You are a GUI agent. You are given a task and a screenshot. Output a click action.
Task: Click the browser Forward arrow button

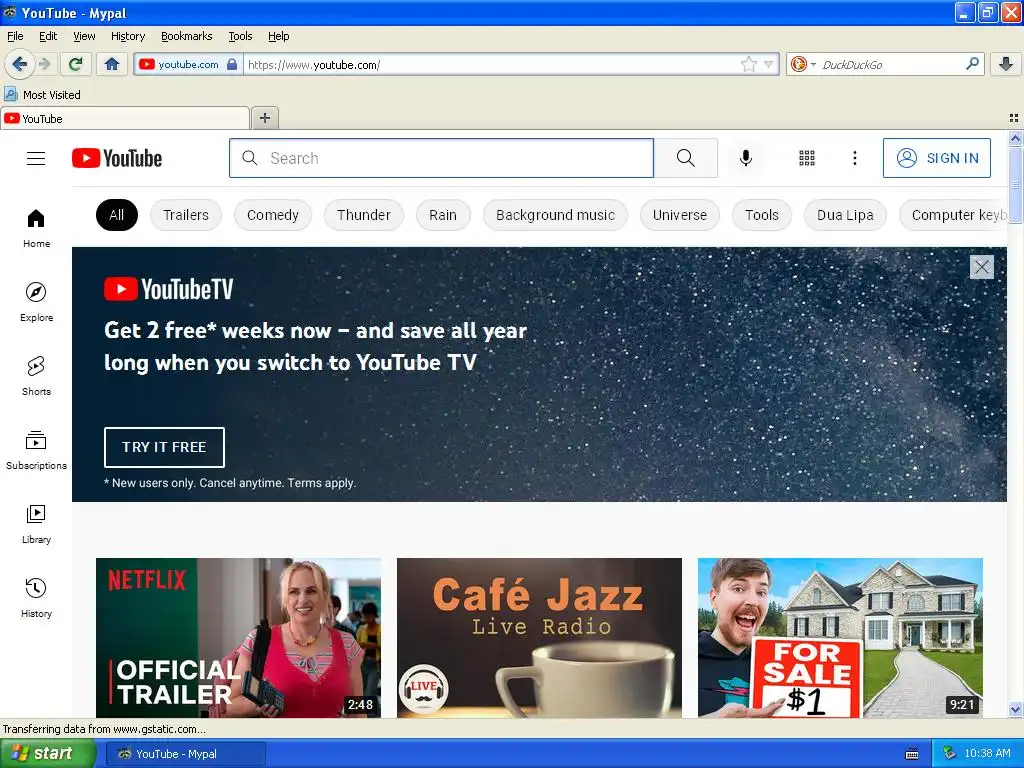click(x=44, y=64)
